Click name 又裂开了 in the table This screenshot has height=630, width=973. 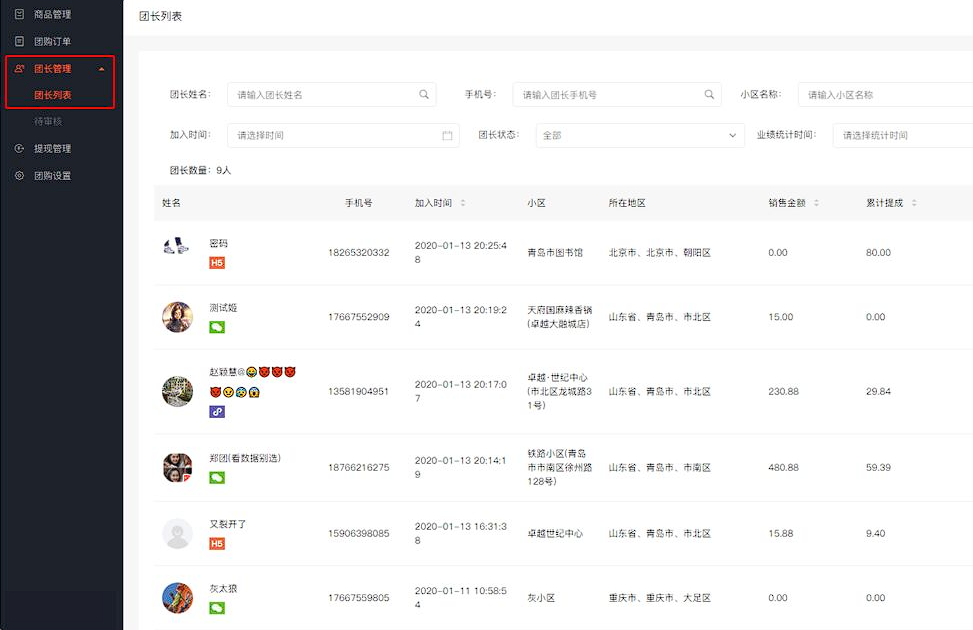pos(228,524)
